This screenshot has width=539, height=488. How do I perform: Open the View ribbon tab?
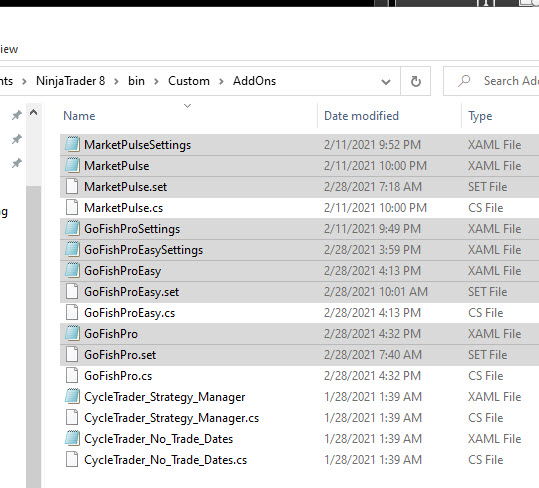point(8,49)
